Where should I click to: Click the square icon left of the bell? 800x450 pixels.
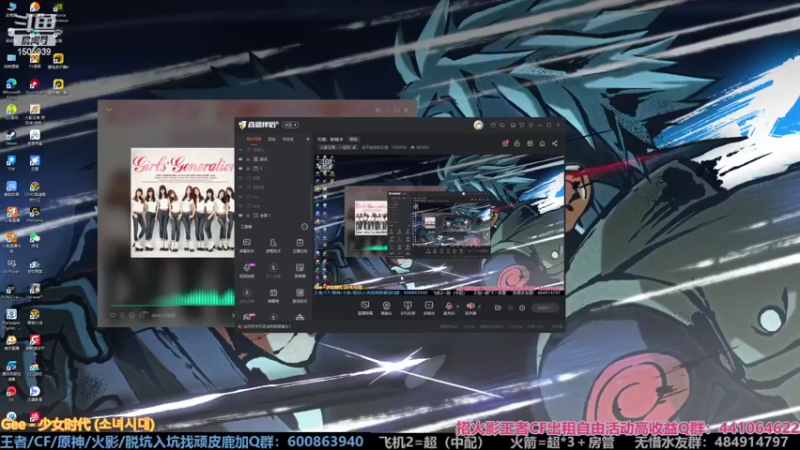point(530,143)
